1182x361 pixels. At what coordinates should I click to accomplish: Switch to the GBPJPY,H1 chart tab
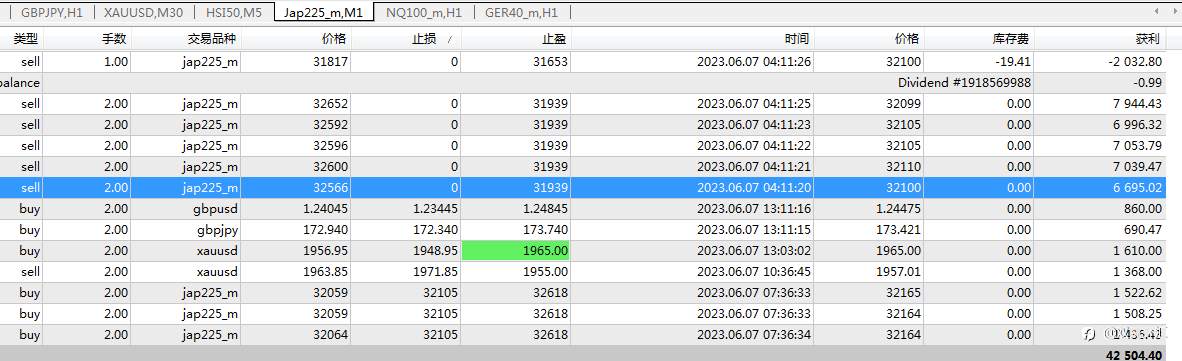coord(51,12)
